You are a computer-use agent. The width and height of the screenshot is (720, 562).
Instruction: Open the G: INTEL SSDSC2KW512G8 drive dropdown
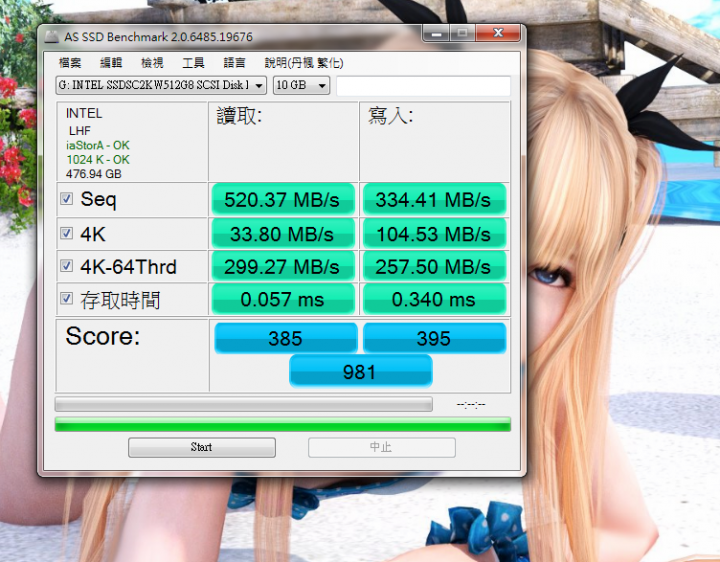point(161,85)
